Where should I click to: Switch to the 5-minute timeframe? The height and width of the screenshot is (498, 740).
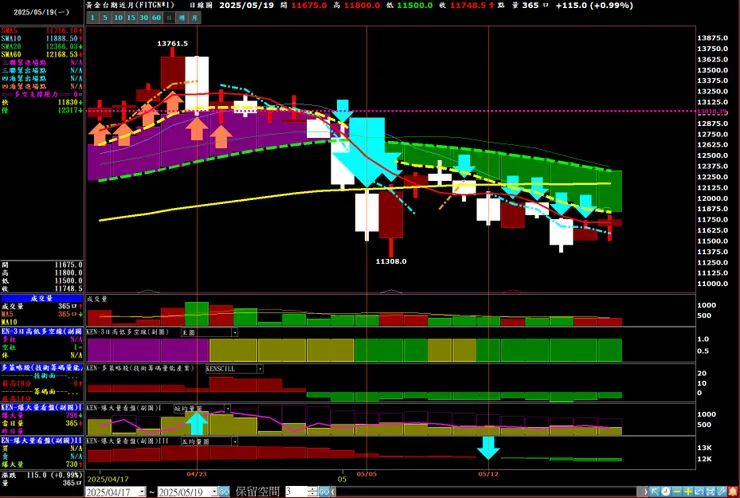tap(105, 18)
